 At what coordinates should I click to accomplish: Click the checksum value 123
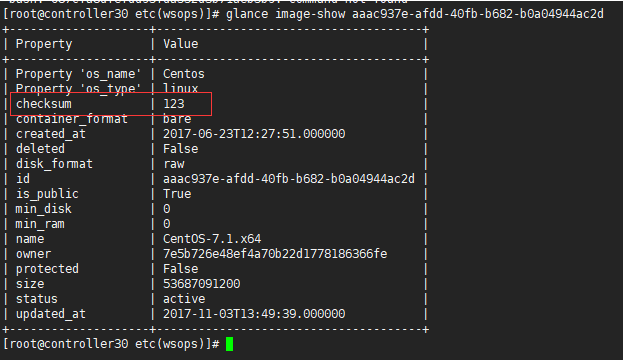(174, 104)
